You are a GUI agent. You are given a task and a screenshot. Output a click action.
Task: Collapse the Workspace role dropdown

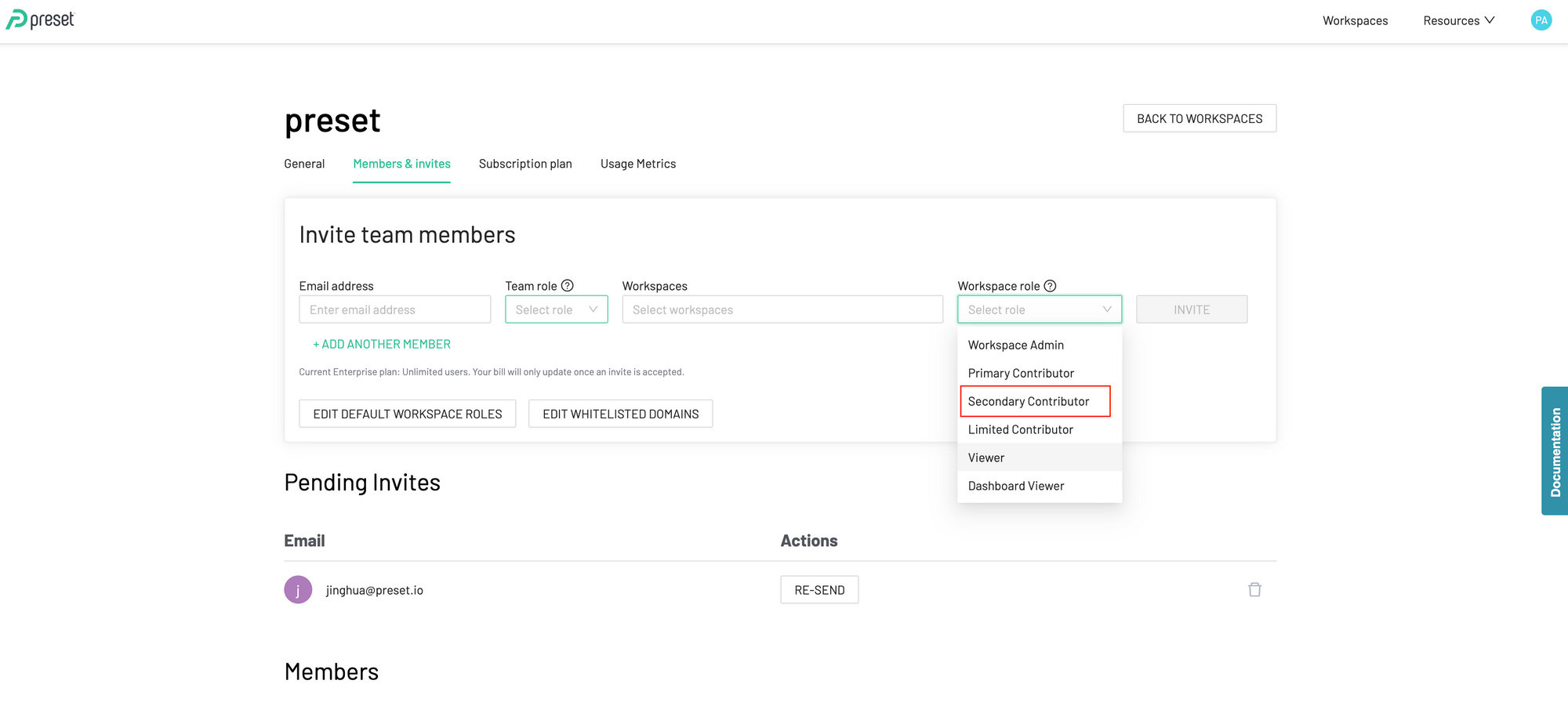coord(1040,309)
